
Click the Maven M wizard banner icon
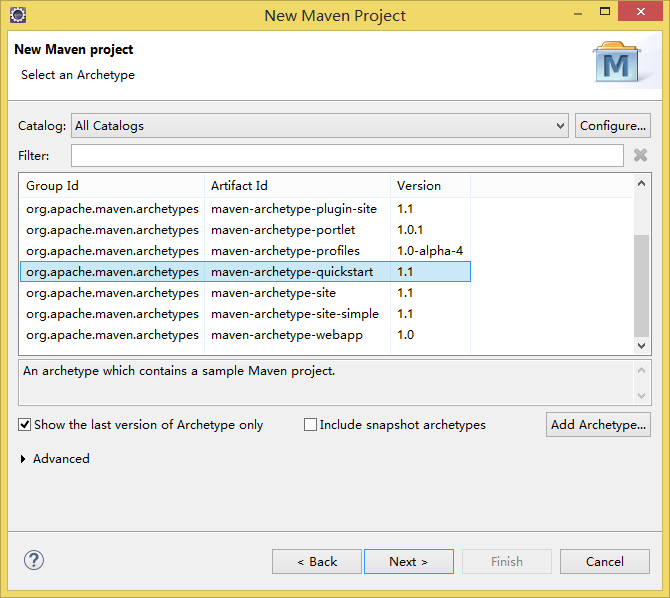click(616, 62)
